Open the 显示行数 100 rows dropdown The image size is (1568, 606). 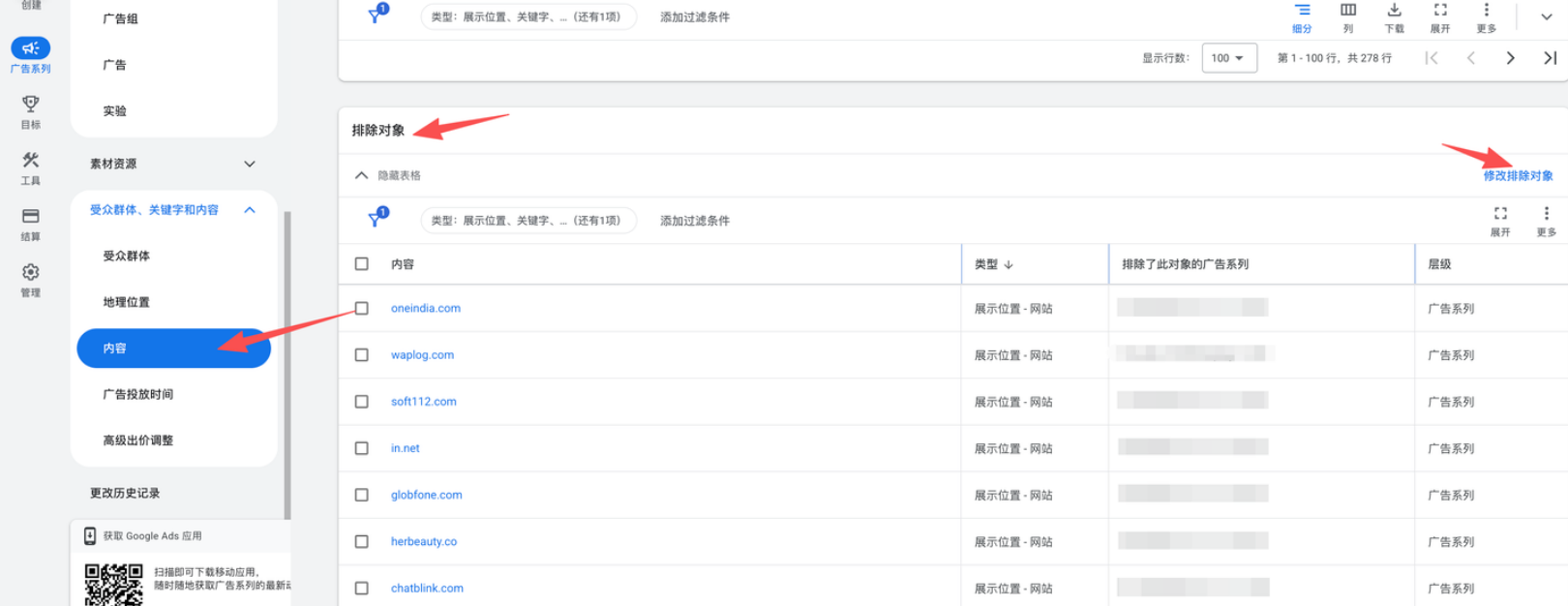(x=1229, y=58)
